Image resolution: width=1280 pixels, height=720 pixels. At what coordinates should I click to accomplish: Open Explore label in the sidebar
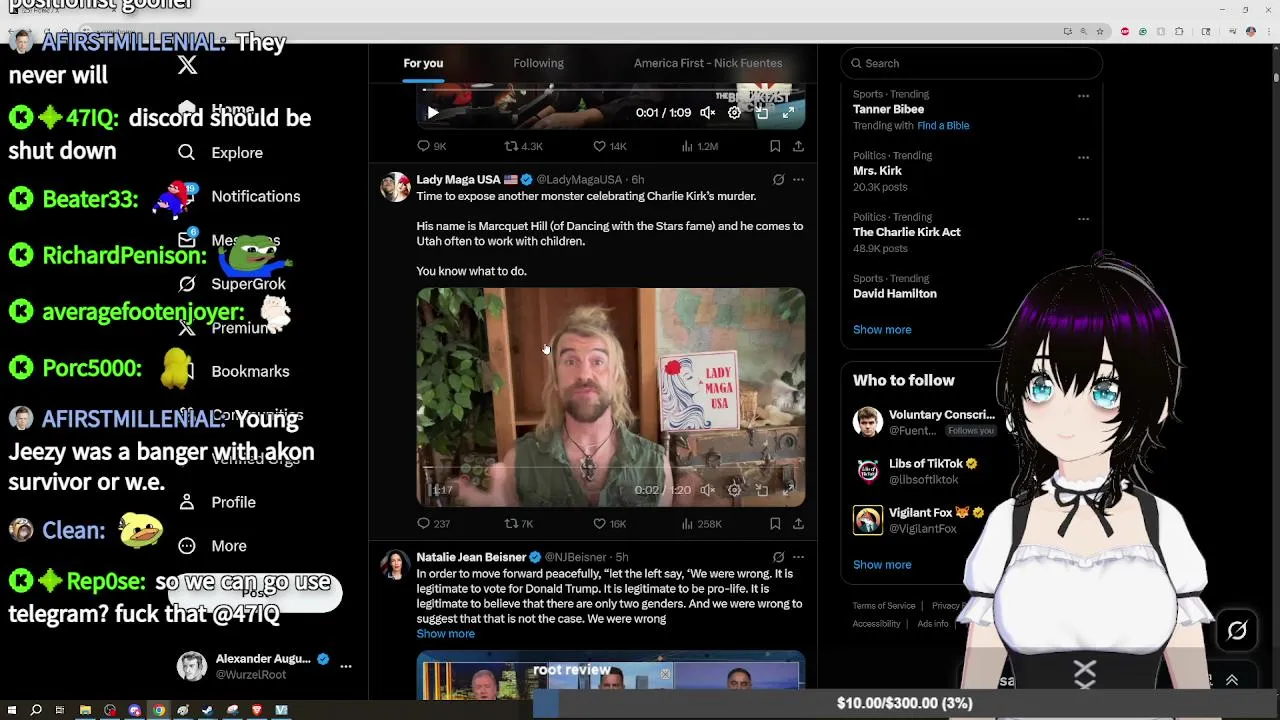[x=237, y=153]
